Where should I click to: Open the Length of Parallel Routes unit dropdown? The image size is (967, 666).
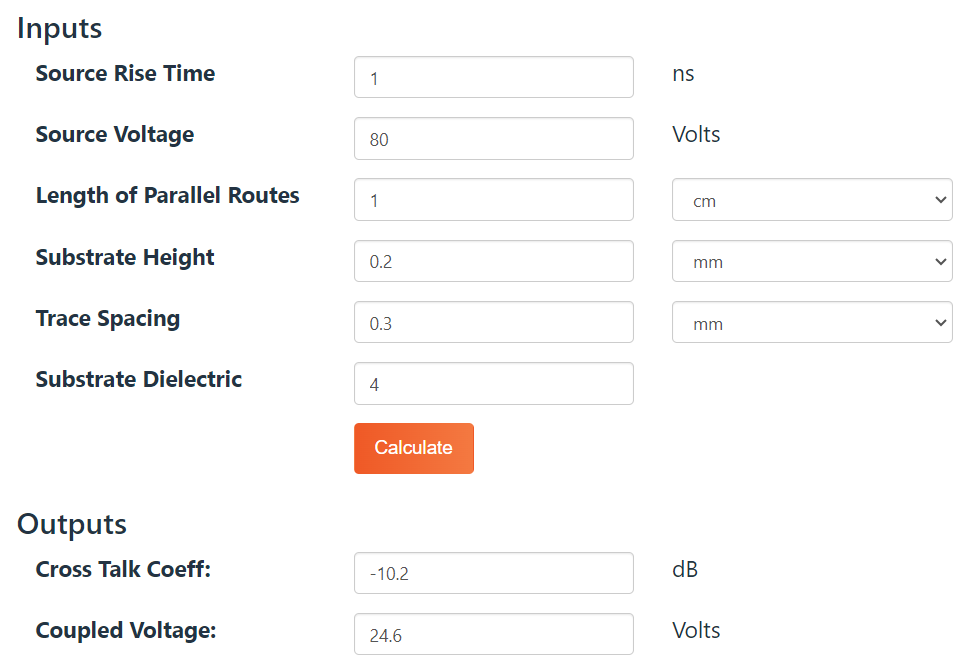[811, 200]
